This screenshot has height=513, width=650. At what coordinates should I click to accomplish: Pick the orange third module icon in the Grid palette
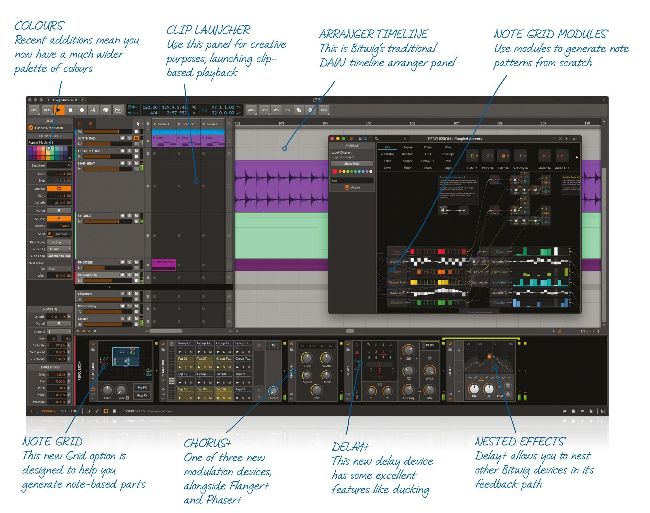(x=503, y=156)
